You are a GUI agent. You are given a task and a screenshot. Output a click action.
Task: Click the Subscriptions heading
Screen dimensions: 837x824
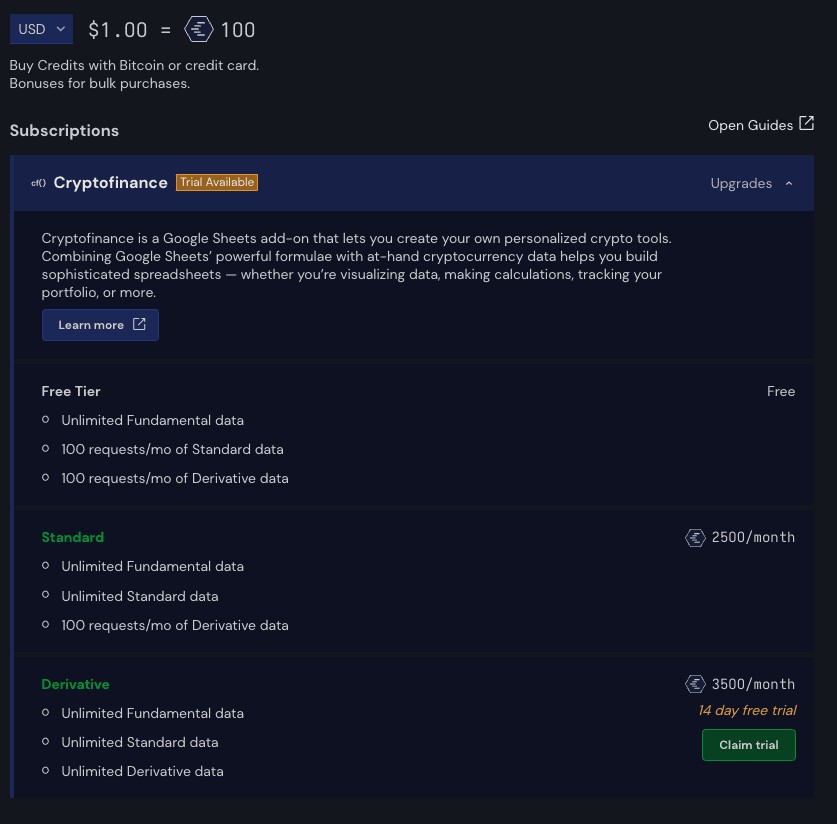64,131
